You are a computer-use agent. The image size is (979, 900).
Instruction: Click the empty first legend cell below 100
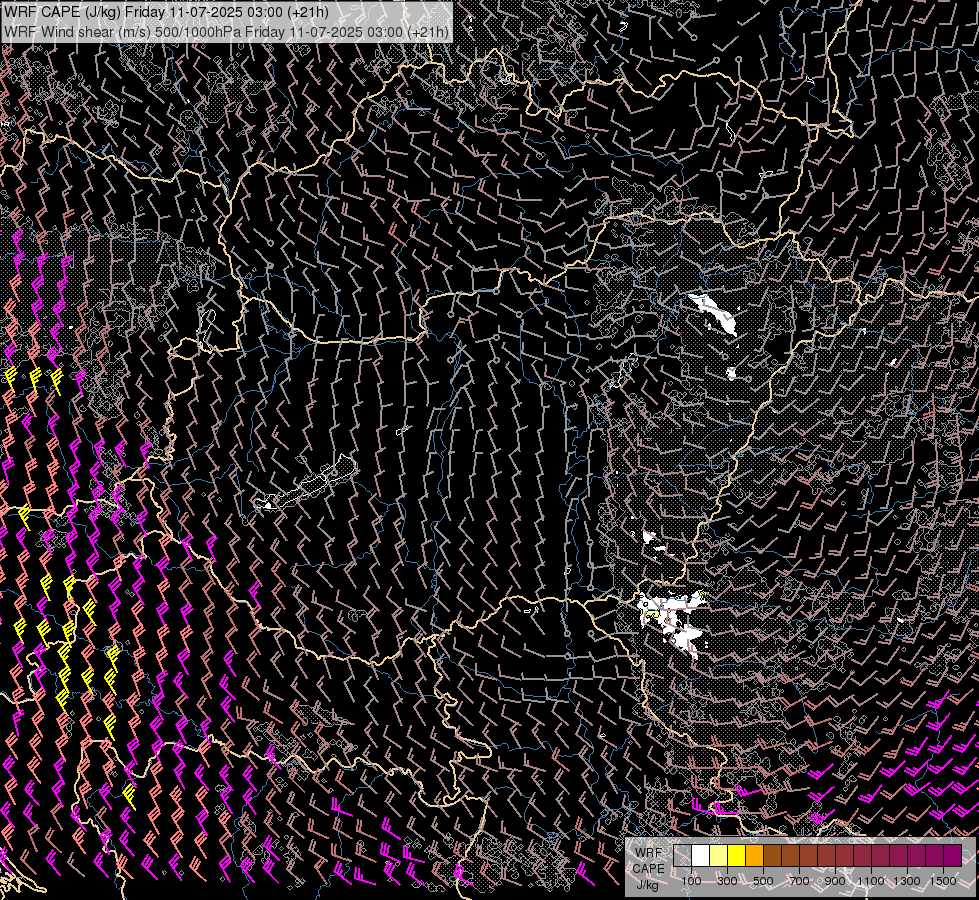(682, 855)
